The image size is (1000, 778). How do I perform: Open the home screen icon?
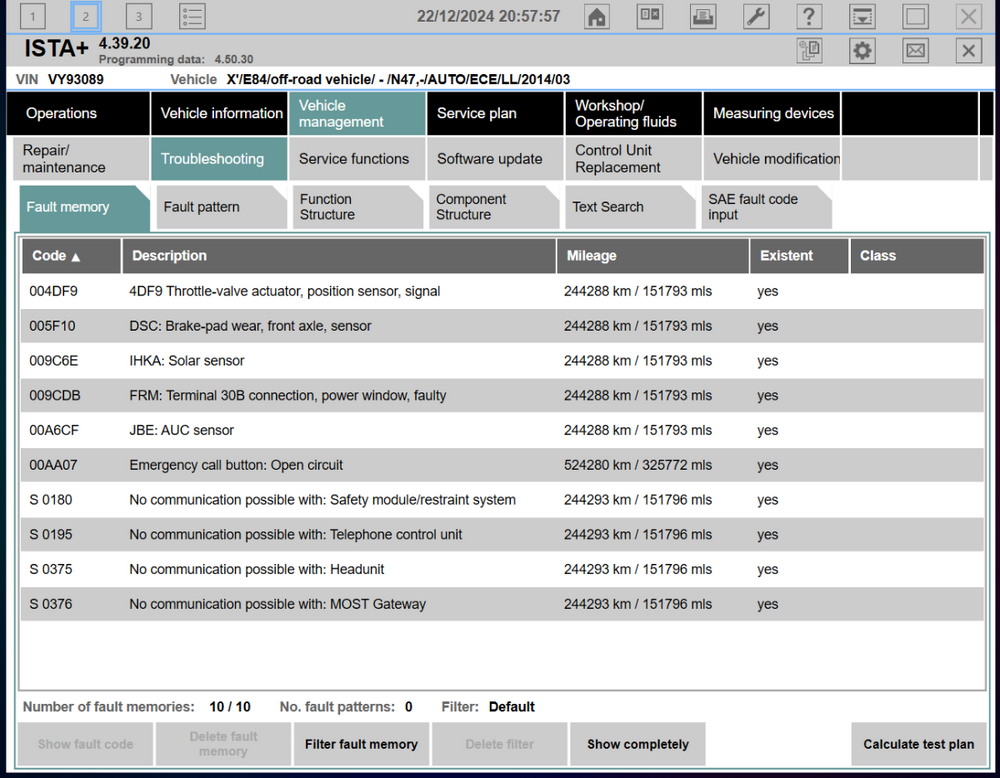[x=596, y=17]
